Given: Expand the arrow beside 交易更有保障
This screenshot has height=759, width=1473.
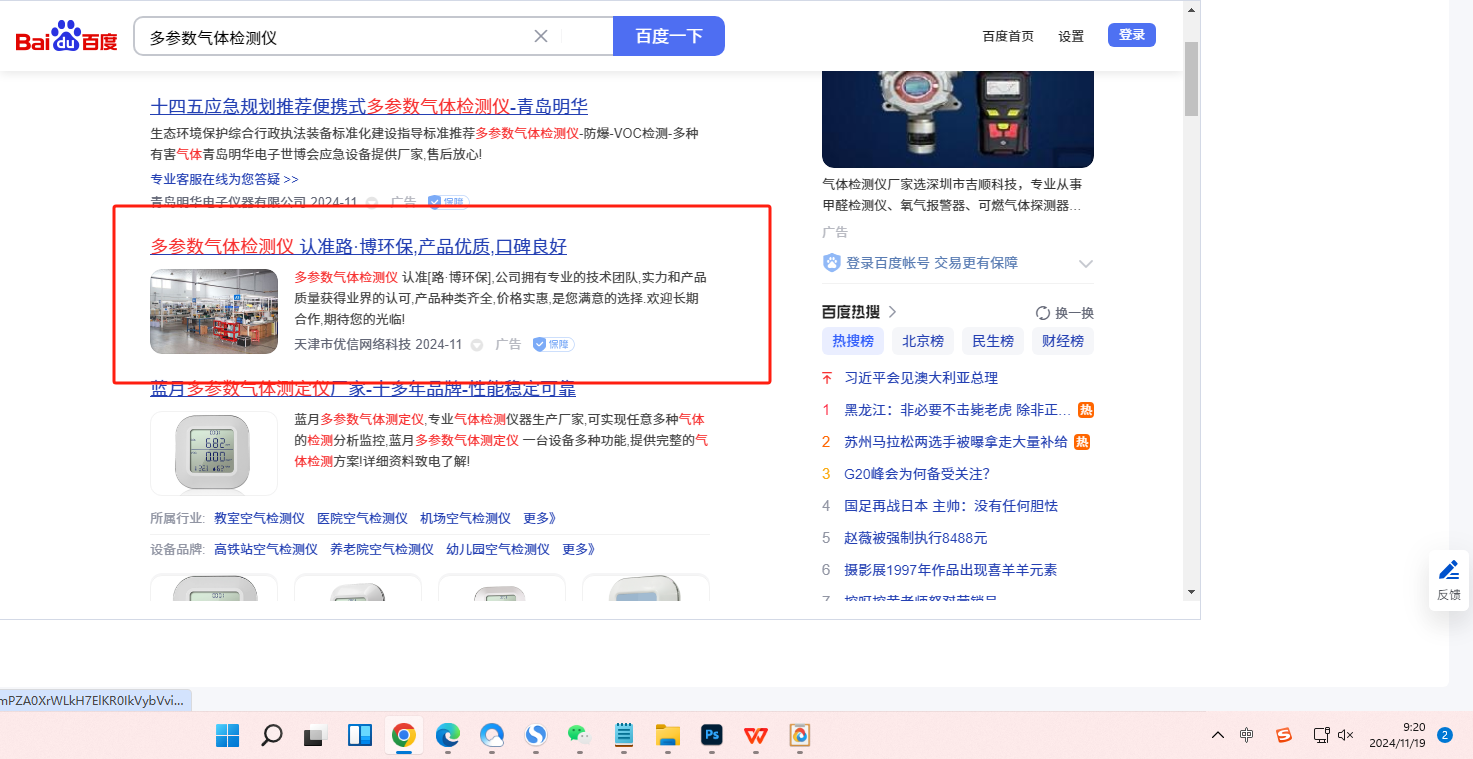Looking at the screenshot, I should pyautogui.click(x=1086, y=264).
